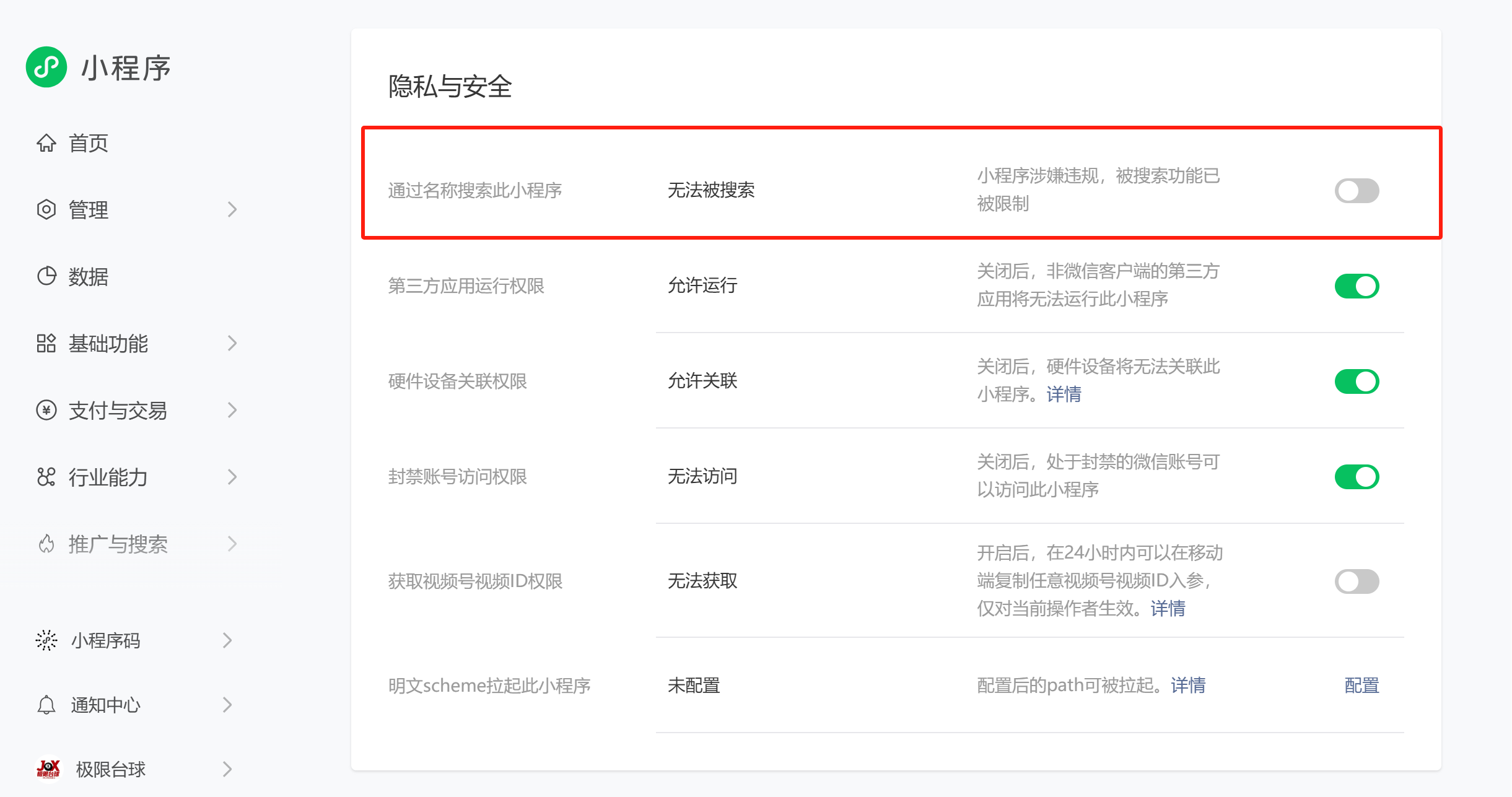Go to the 首页 menu item
Screen dimensions: 1512x797
88,143
